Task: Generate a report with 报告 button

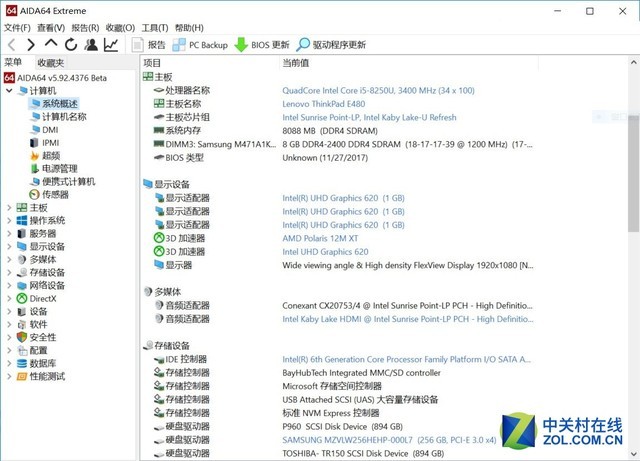Action: pos(149,45)
